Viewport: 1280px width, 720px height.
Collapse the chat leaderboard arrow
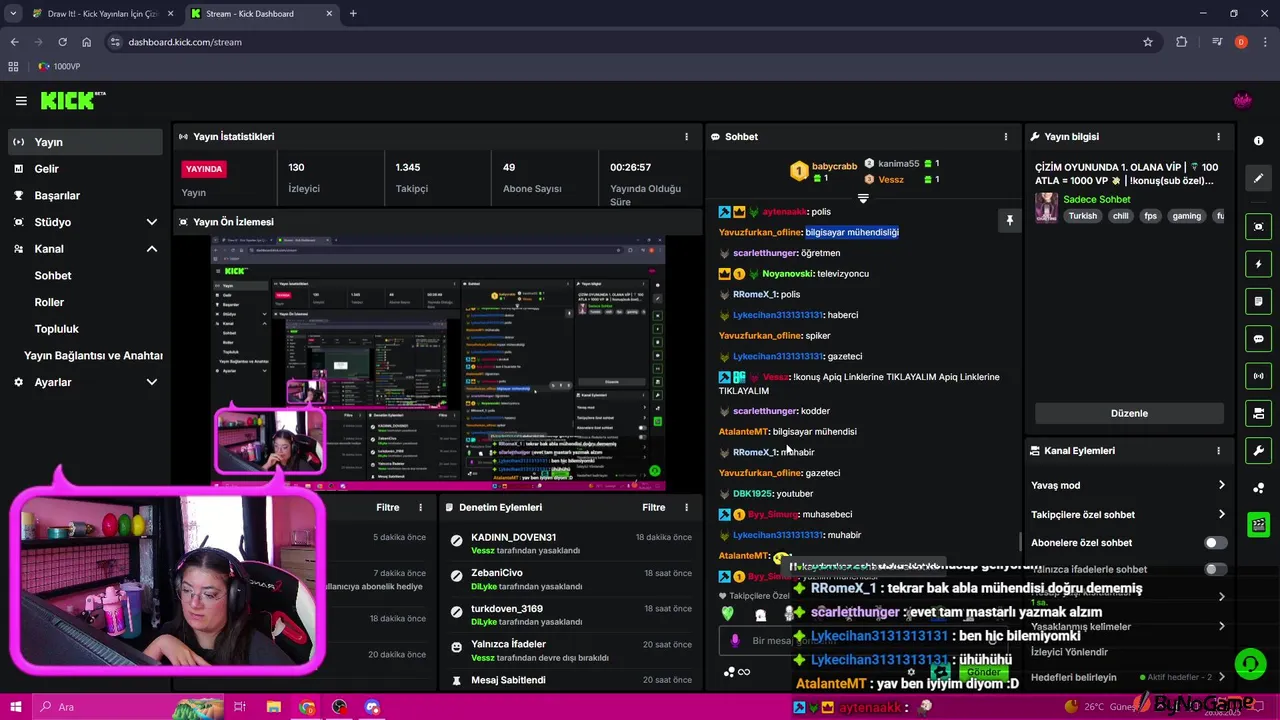click(x=863, y=199)
